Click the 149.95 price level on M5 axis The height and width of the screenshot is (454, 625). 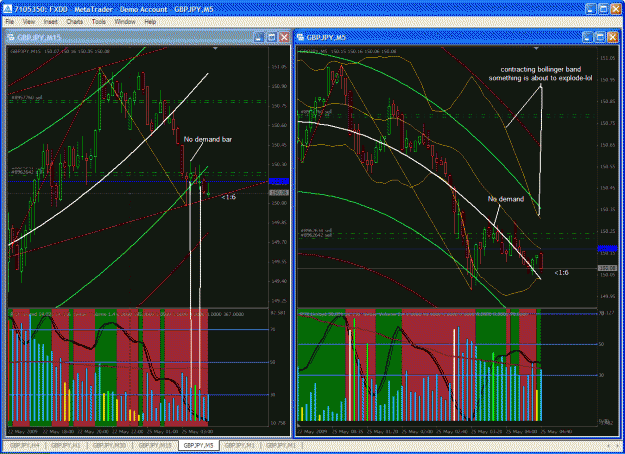click(x=607, y=296)
